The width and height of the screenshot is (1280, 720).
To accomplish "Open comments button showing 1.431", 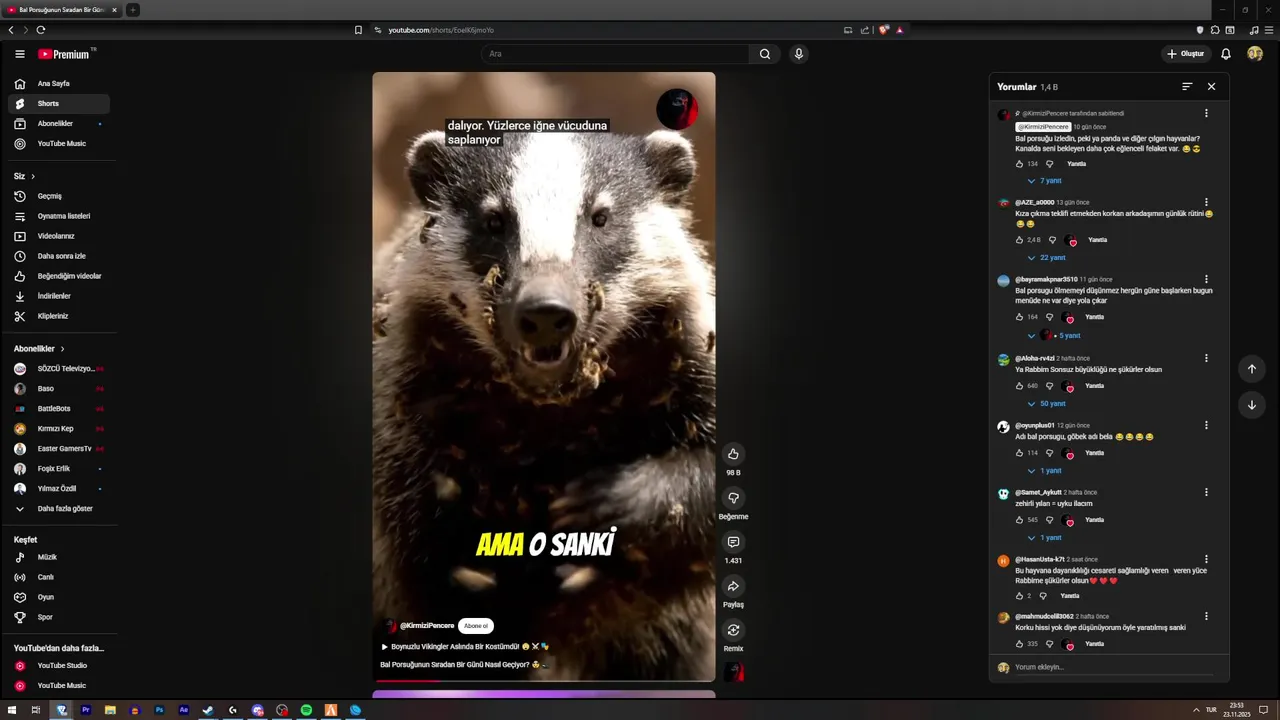I will (733, 542).
